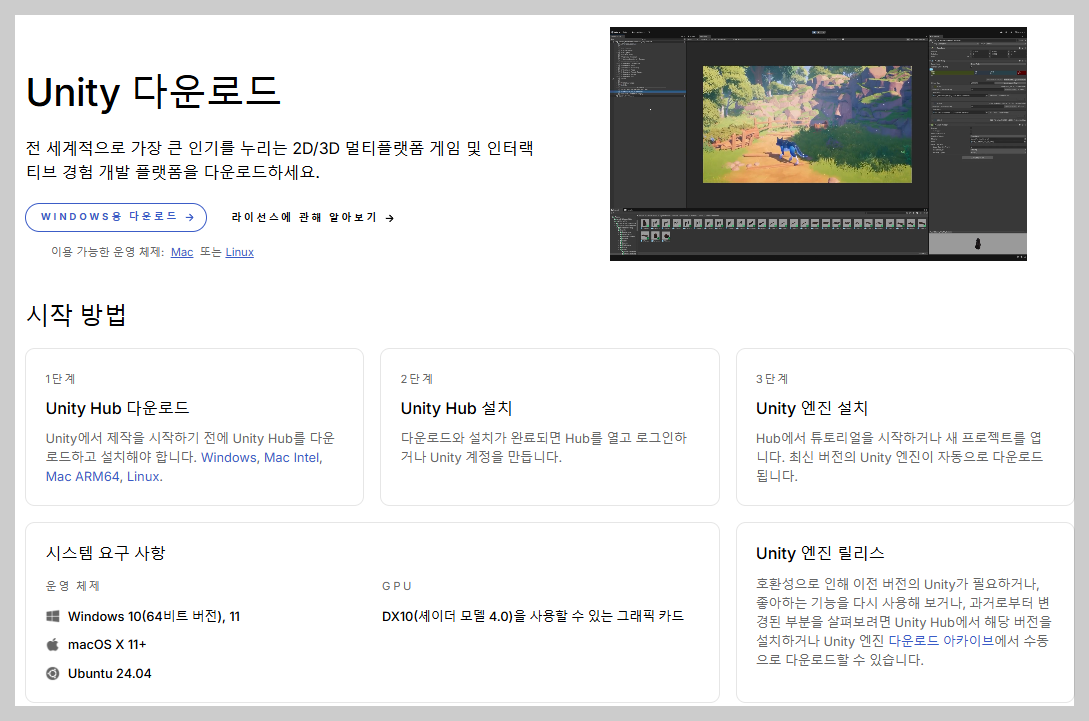Click arrow icon after 라이선스에 관해 알아보기

click(x=390, y=218)
